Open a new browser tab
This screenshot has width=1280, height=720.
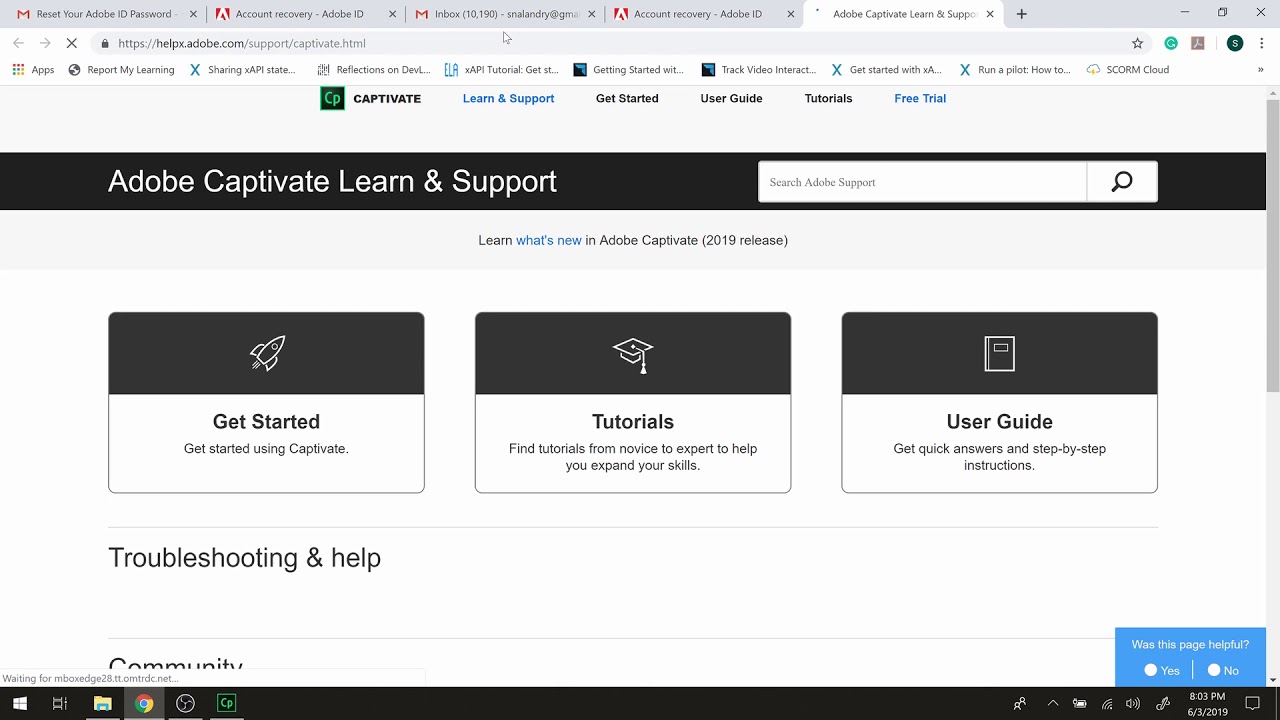tap(1021, 14)
